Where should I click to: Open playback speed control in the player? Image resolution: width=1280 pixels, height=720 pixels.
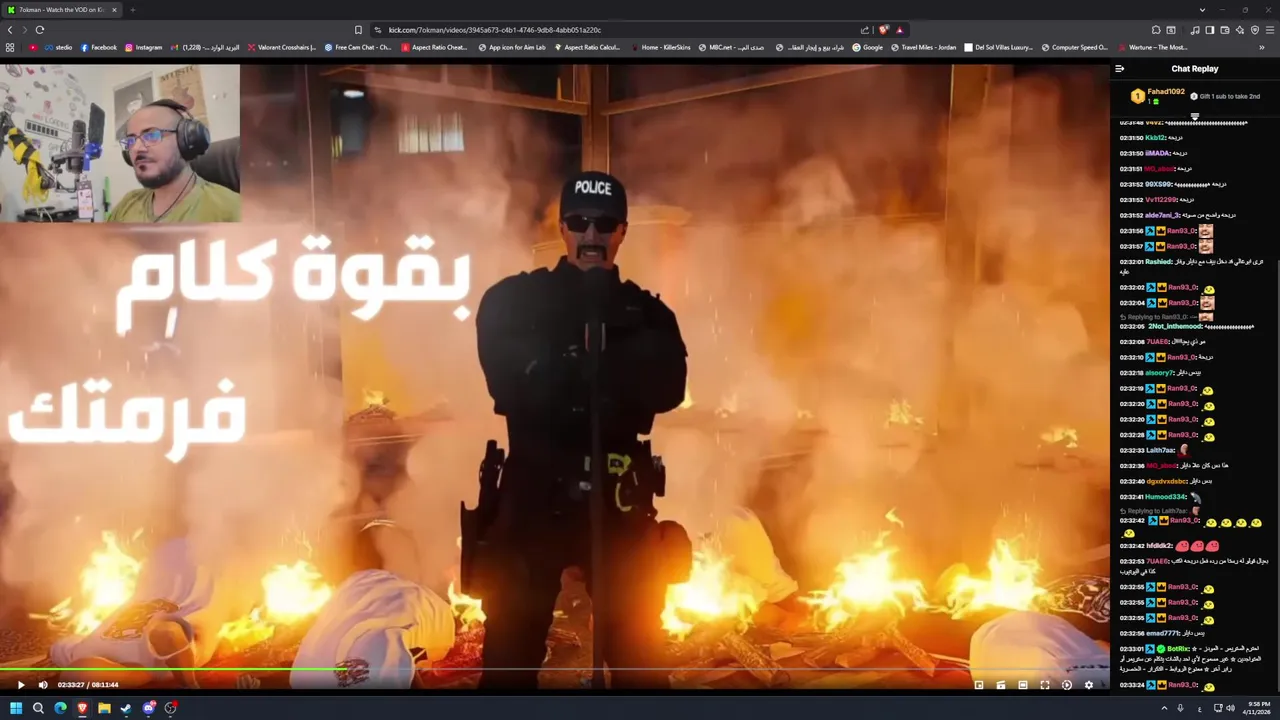pos(1067,685)
